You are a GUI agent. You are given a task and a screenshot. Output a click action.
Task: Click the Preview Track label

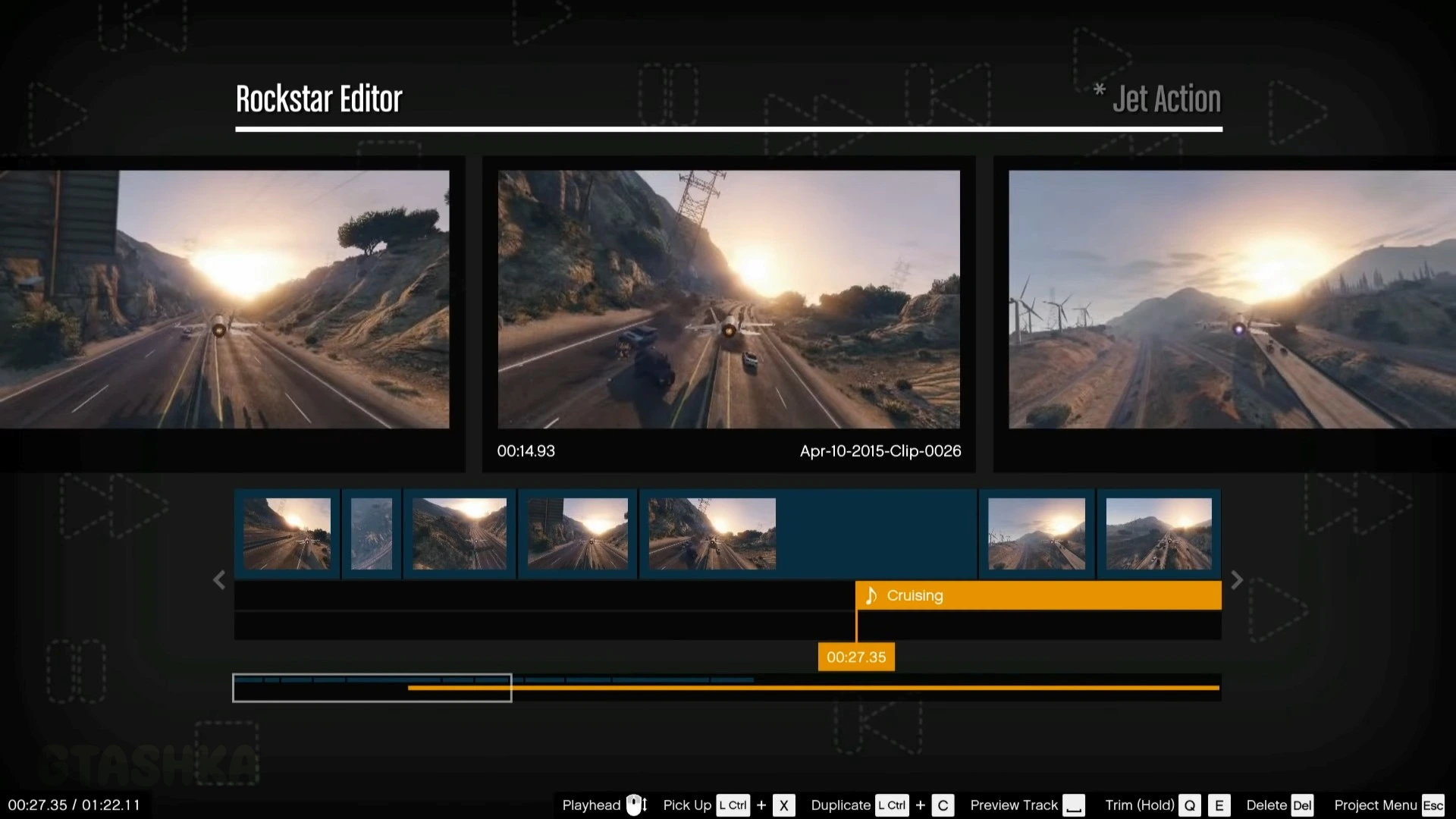(x=1014, y=805)
